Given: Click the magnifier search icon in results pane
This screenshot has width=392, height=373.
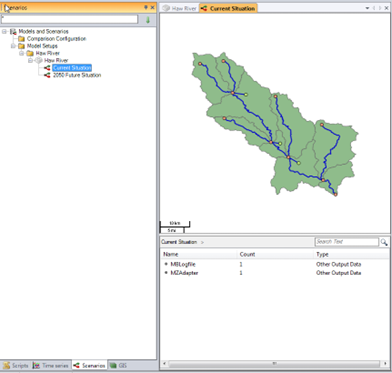Looking at the screenshot, I should [384, 242].
